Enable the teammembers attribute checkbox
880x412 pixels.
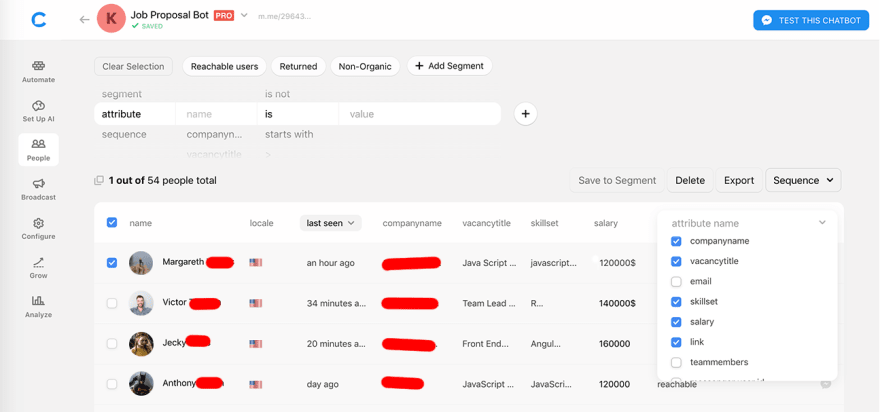coord(676,363)
